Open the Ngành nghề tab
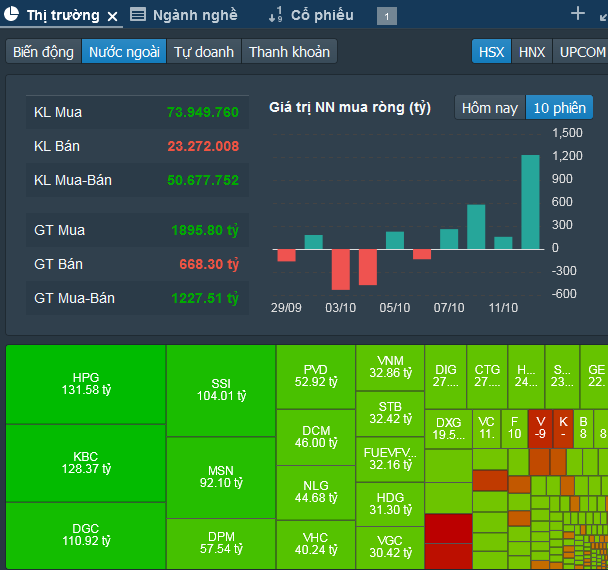The width and height of the screenshot is (608, 570). (x=195, y=15)
